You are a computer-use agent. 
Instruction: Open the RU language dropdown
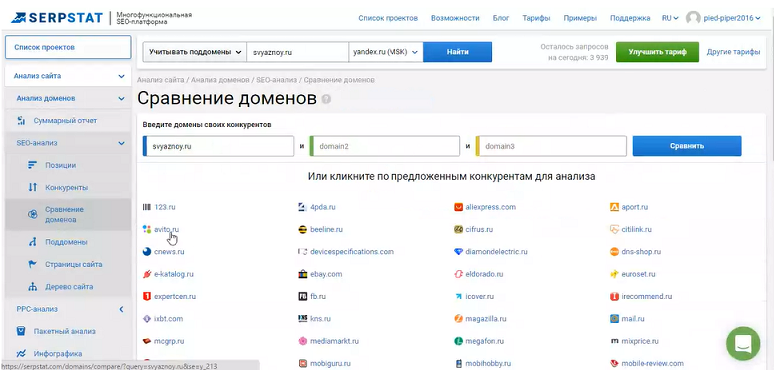click(670, 18)
